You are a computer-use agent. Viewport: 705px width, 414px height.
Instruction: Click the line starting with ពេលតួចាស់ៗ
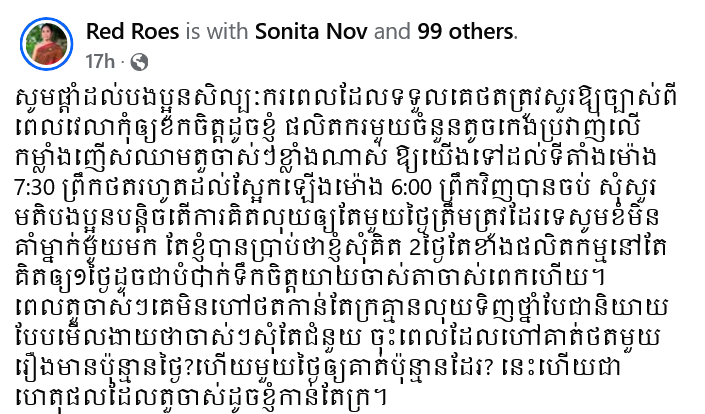click(341, 308)
